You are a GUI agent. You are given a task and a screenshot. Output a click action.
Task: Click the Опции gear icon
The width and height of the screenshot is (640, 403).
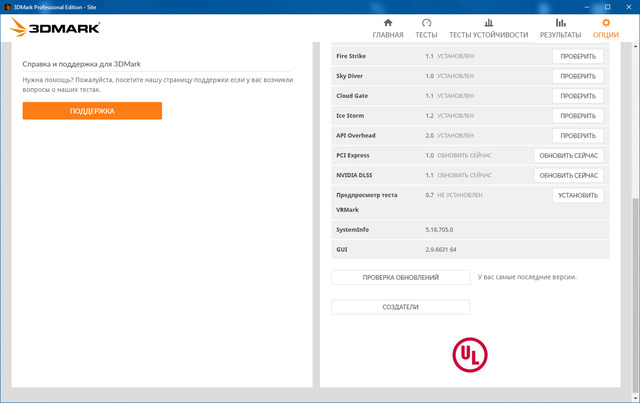[x=606, y=22]
